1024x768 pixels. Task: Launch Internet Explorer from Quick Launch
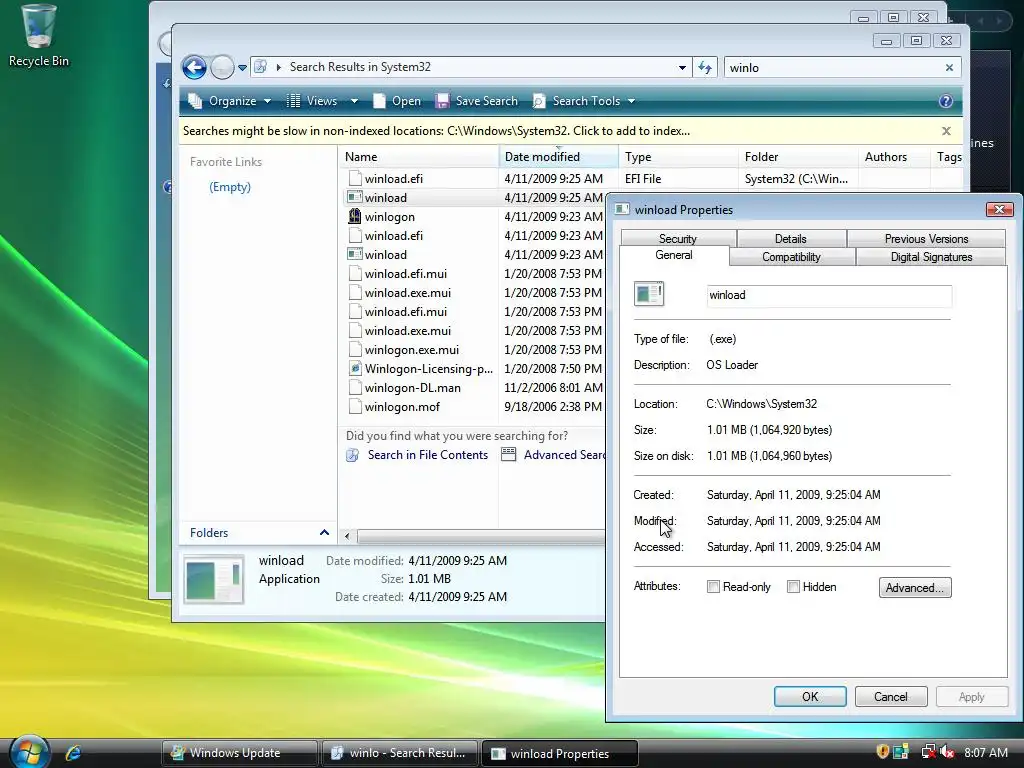coord(73,753)
